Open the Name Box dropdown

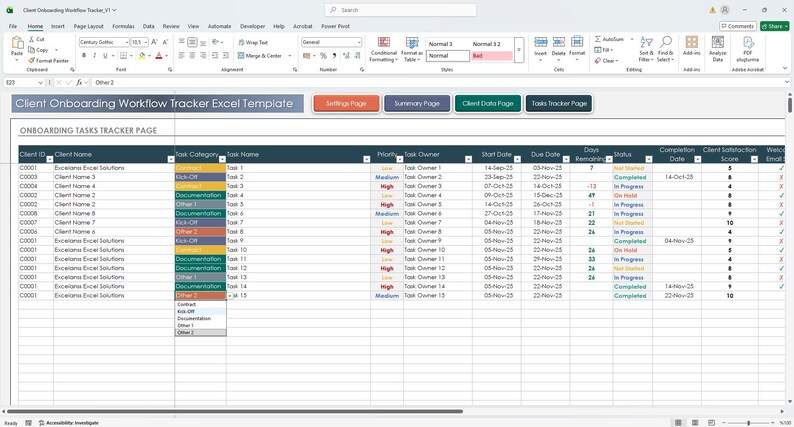point(41,82)
